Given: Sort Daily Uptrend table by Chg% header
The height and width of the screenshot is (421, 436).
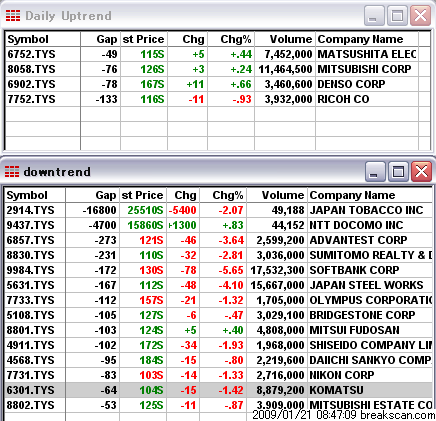Looking at the screenshot, I should (x=231, y=39).
